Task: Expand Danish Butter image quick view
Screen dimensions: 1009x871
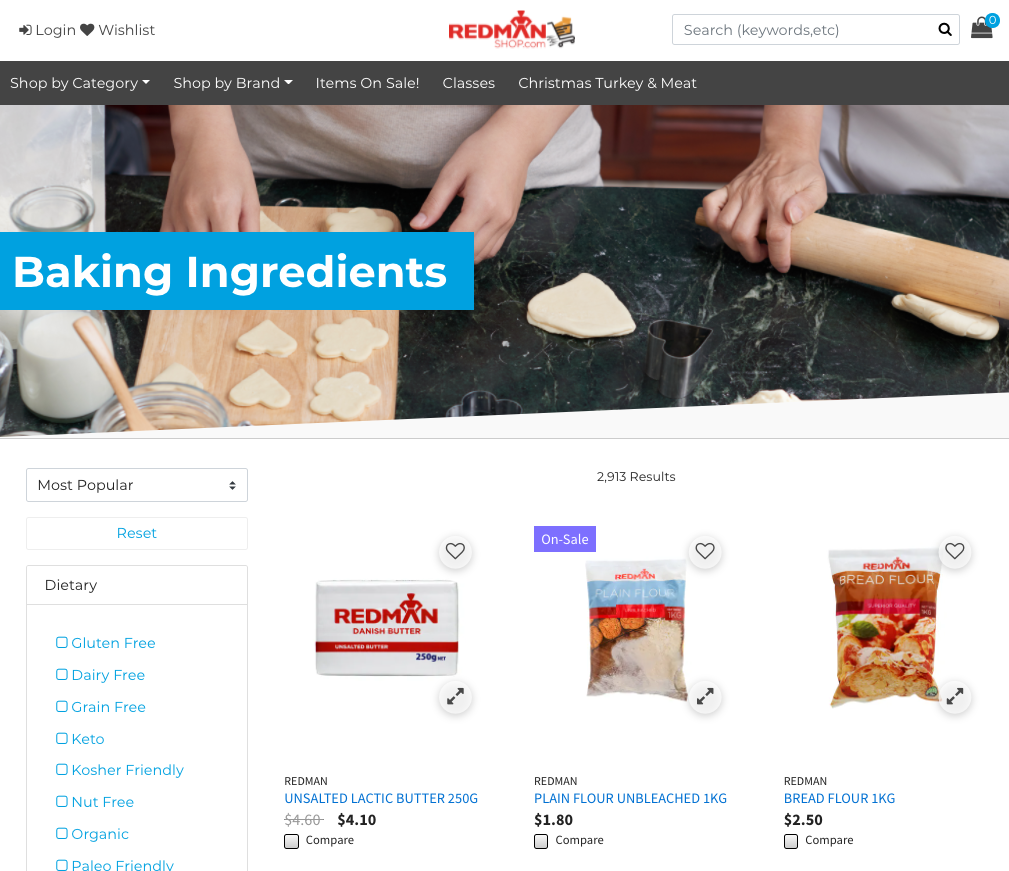Action: click(455, 697)
